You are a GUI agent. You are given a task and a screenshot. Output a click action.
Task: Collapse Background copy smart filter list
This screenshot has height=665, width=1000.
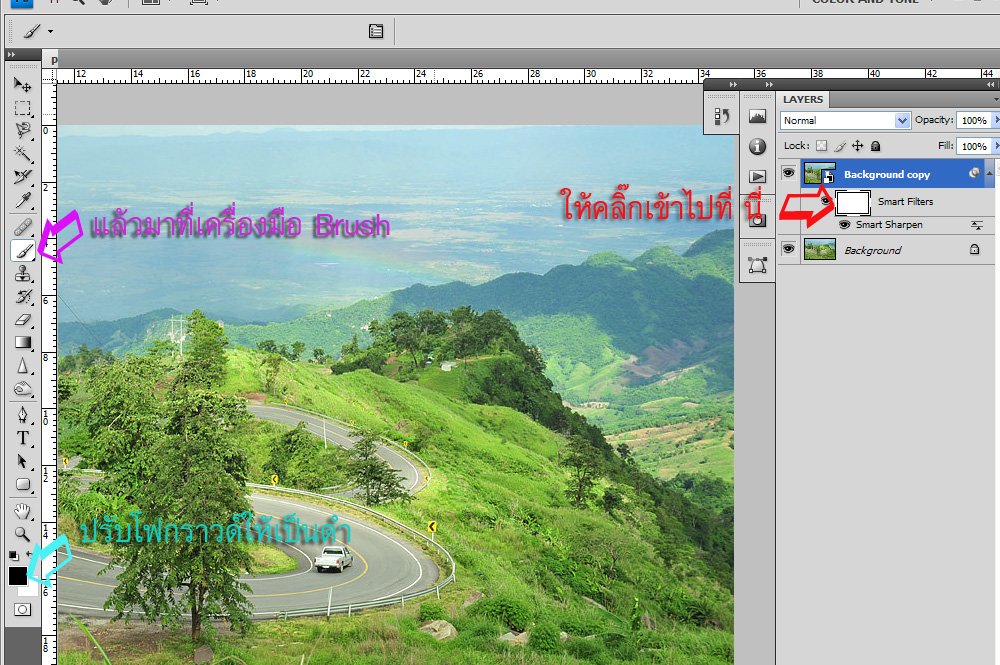click(x=989, y=174)
